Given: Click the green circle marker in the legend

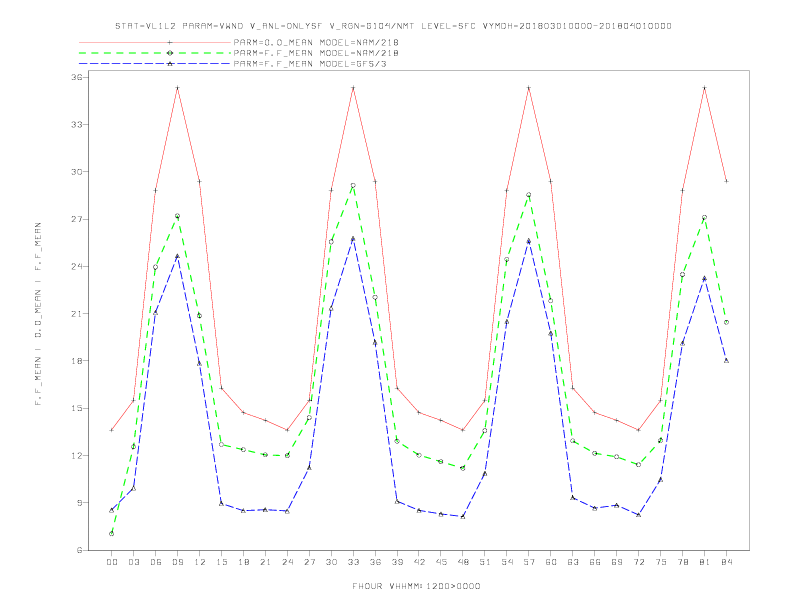Looking at the screenshot, I should pos(170,53).
